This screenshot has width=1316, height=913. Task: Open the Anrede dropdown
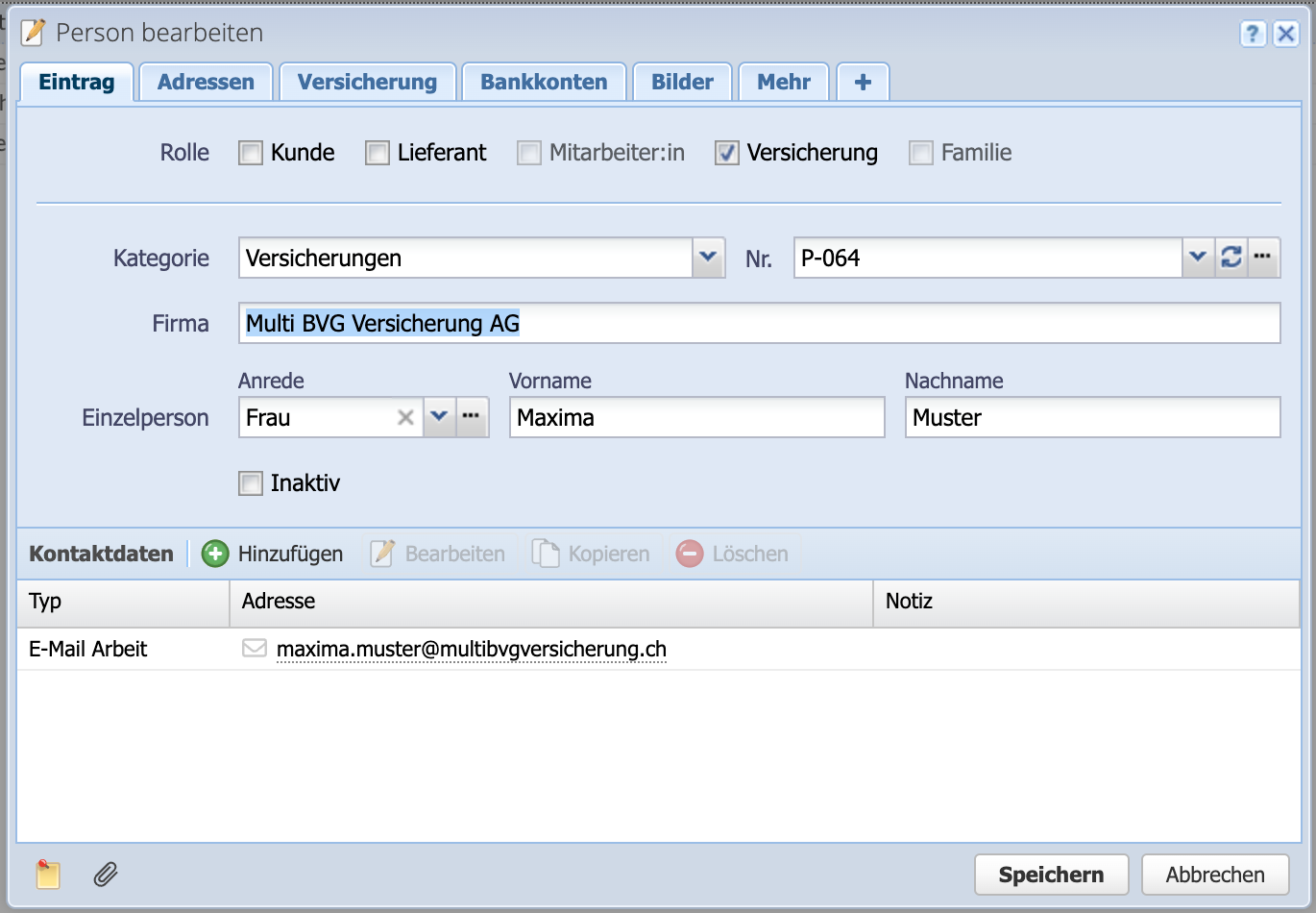[x=439, y=417]
